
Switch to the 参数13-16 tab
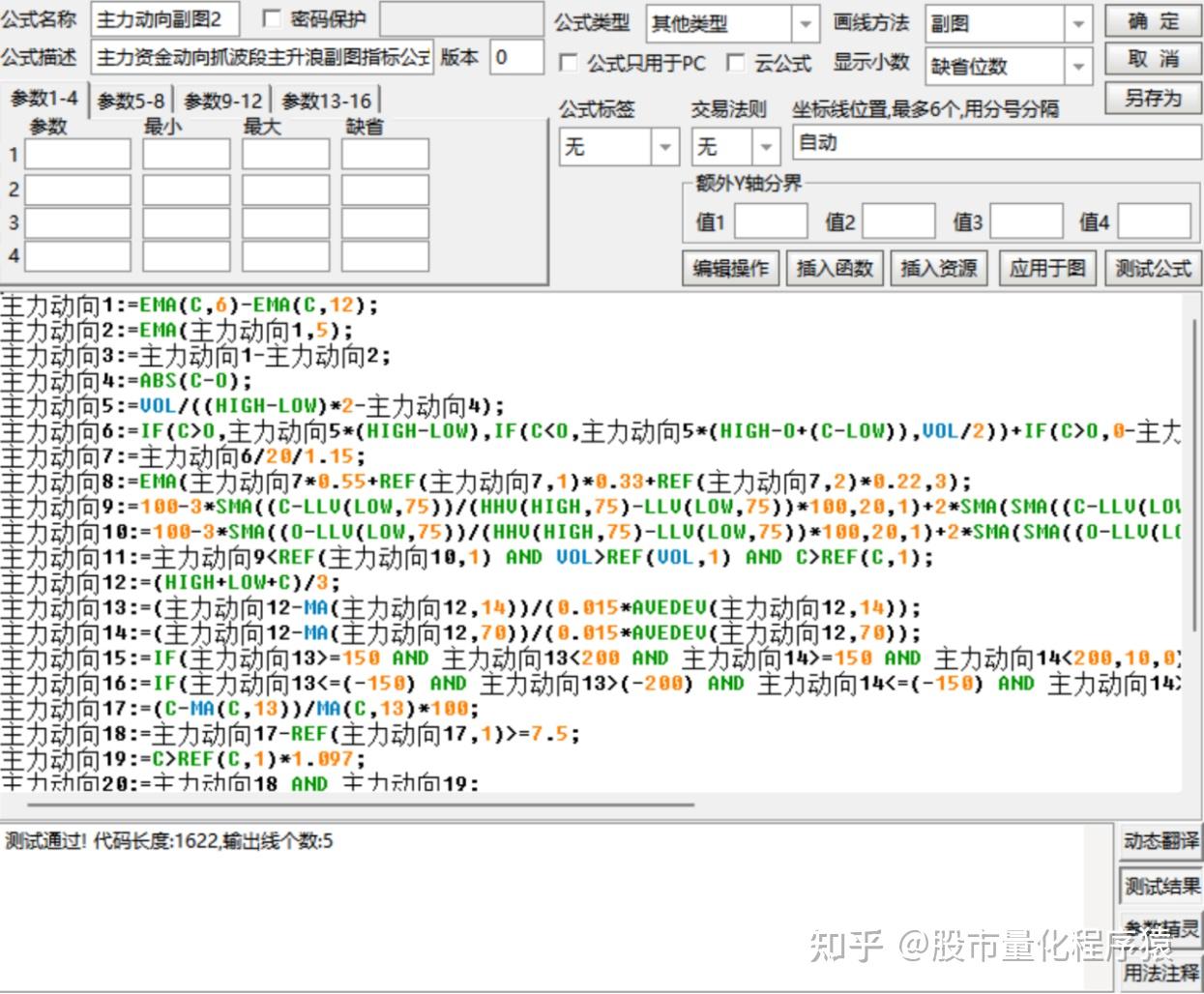(327, 101)
